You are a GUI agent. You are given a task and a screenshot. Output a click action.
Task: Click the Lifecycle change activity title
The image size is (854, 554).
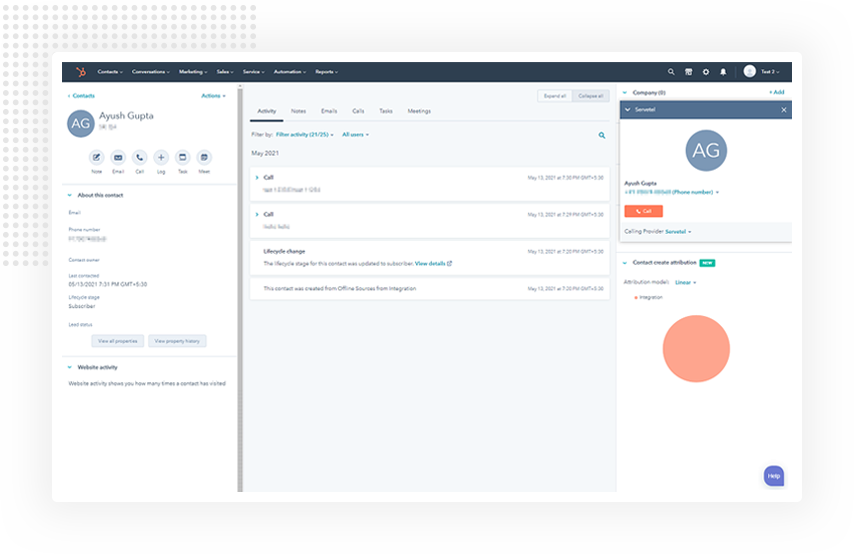coord(284,252)
